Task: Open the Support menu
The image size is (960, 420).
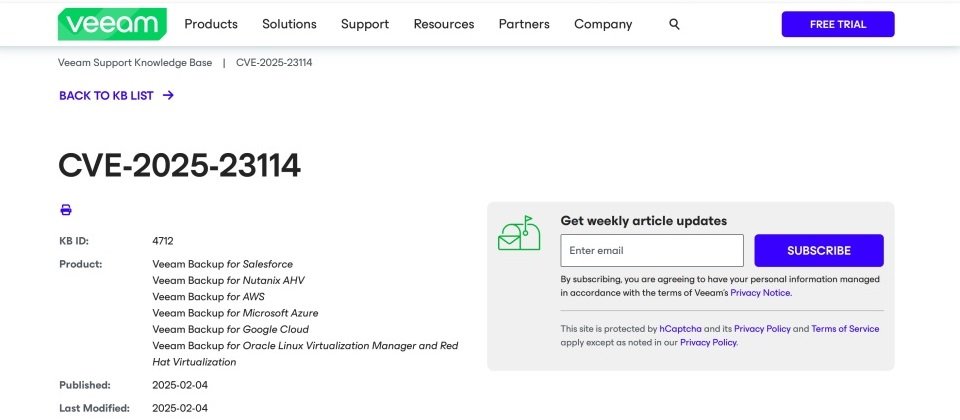Action: pyautogui.click(x=365, y=24)
